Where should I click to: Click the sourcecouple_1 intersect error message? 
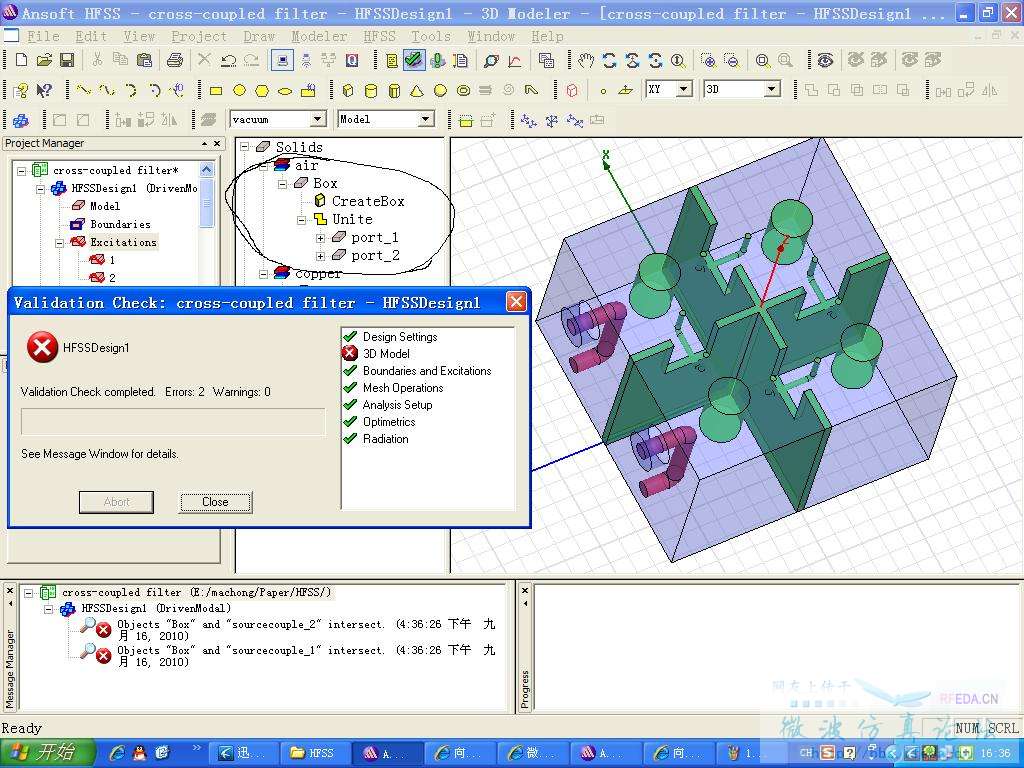(x=306, y=656)
